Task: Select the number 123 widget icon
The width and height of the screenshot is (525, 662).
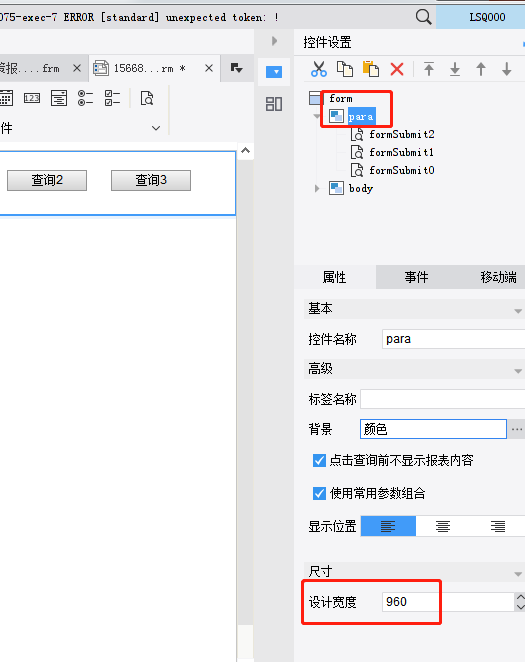Action: pos(32,98)
